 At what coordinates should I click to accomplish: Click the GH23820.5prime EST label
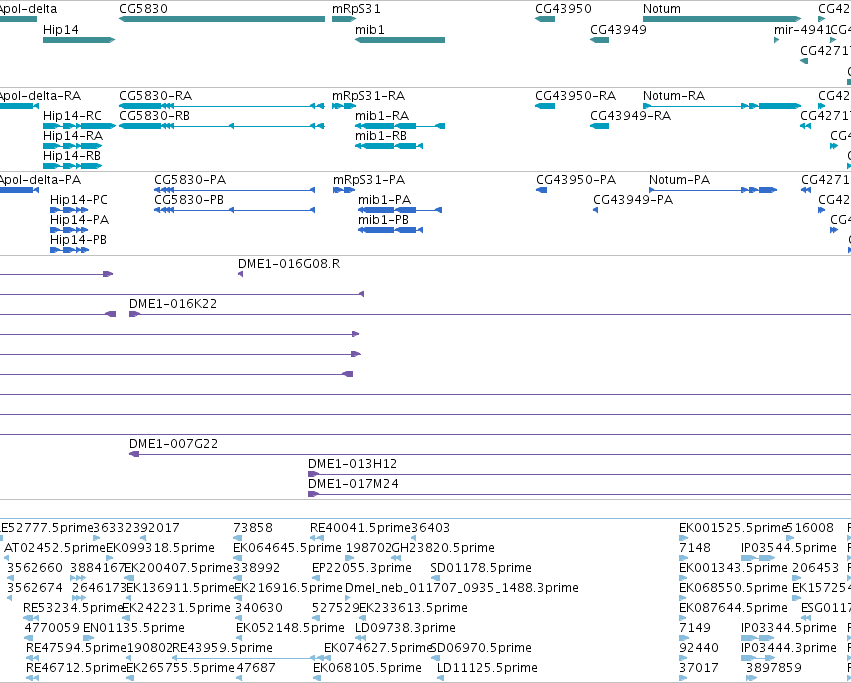[443, 548]
